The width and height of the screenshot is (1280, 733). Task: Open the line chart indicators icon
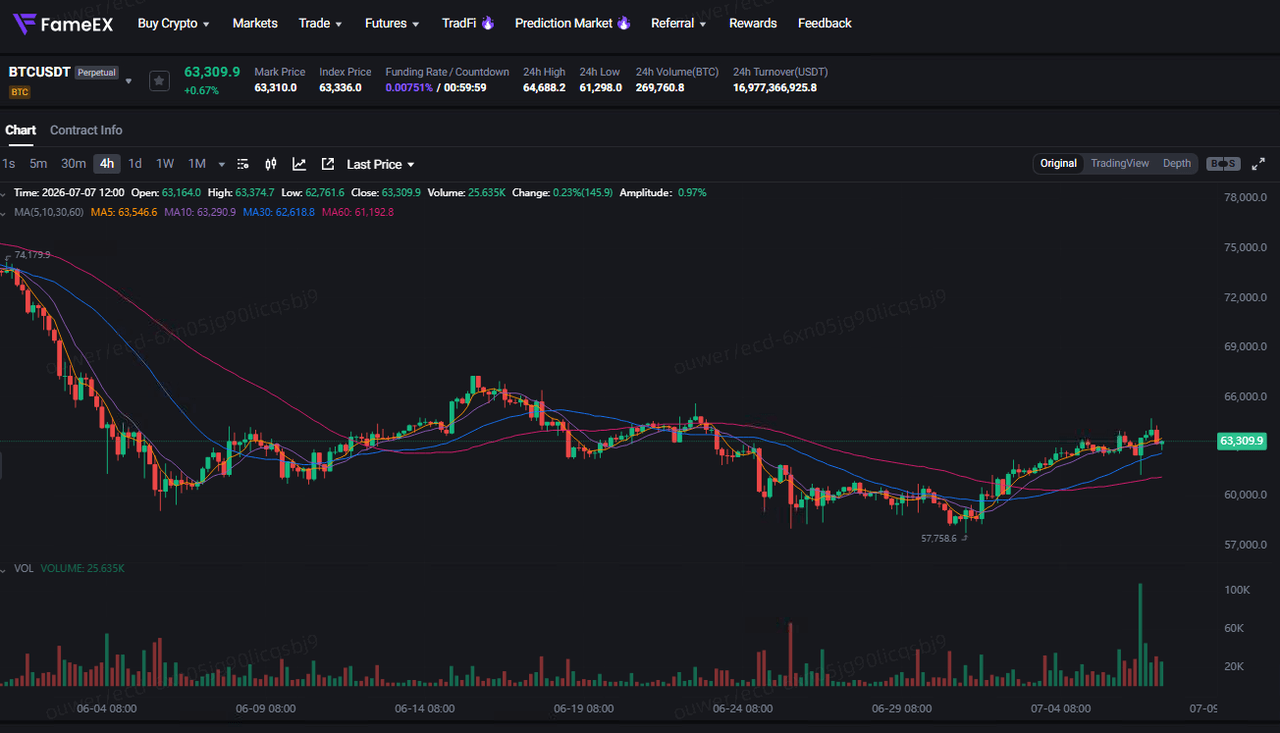pos(299,164)
